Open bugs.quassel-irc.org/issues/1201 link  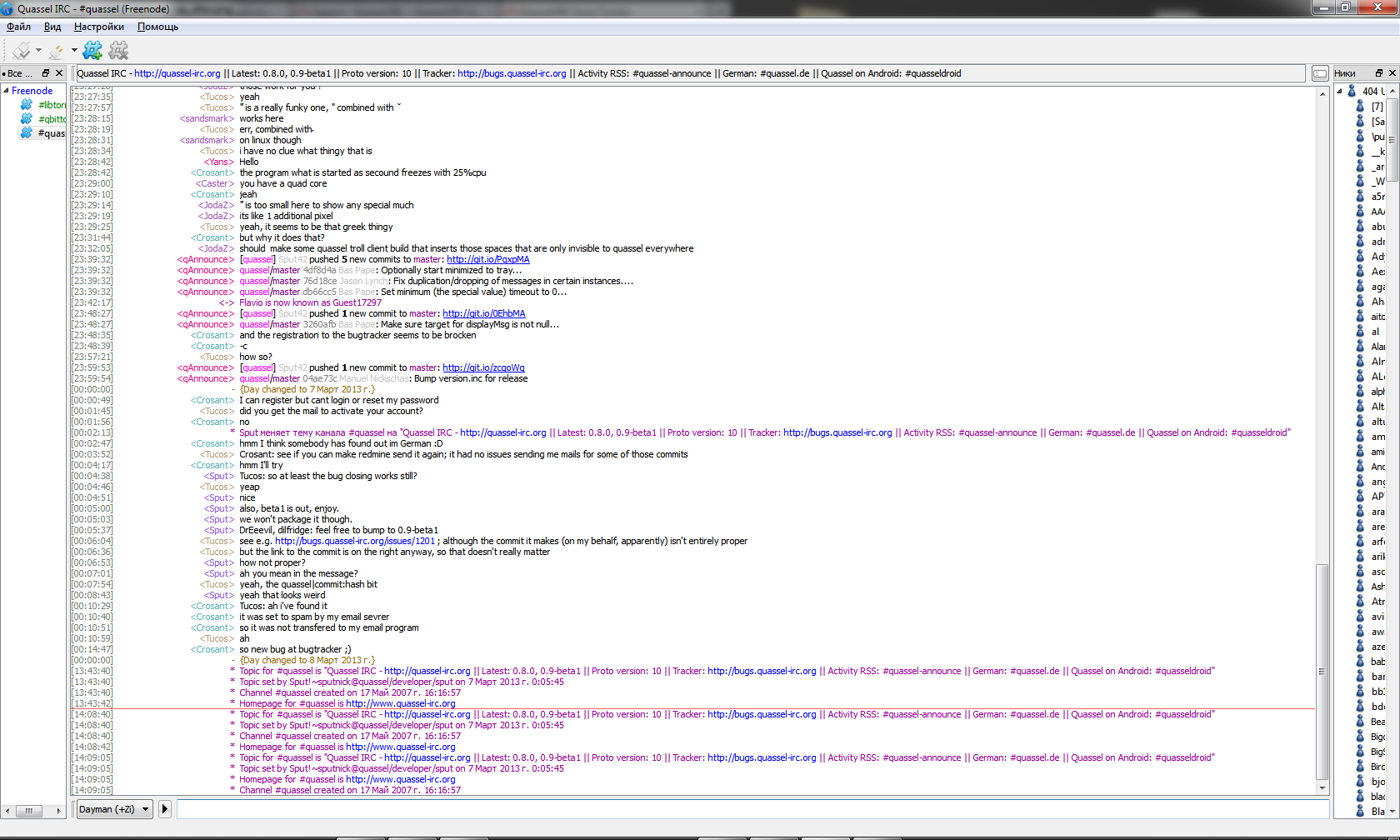tap(355, 541)
